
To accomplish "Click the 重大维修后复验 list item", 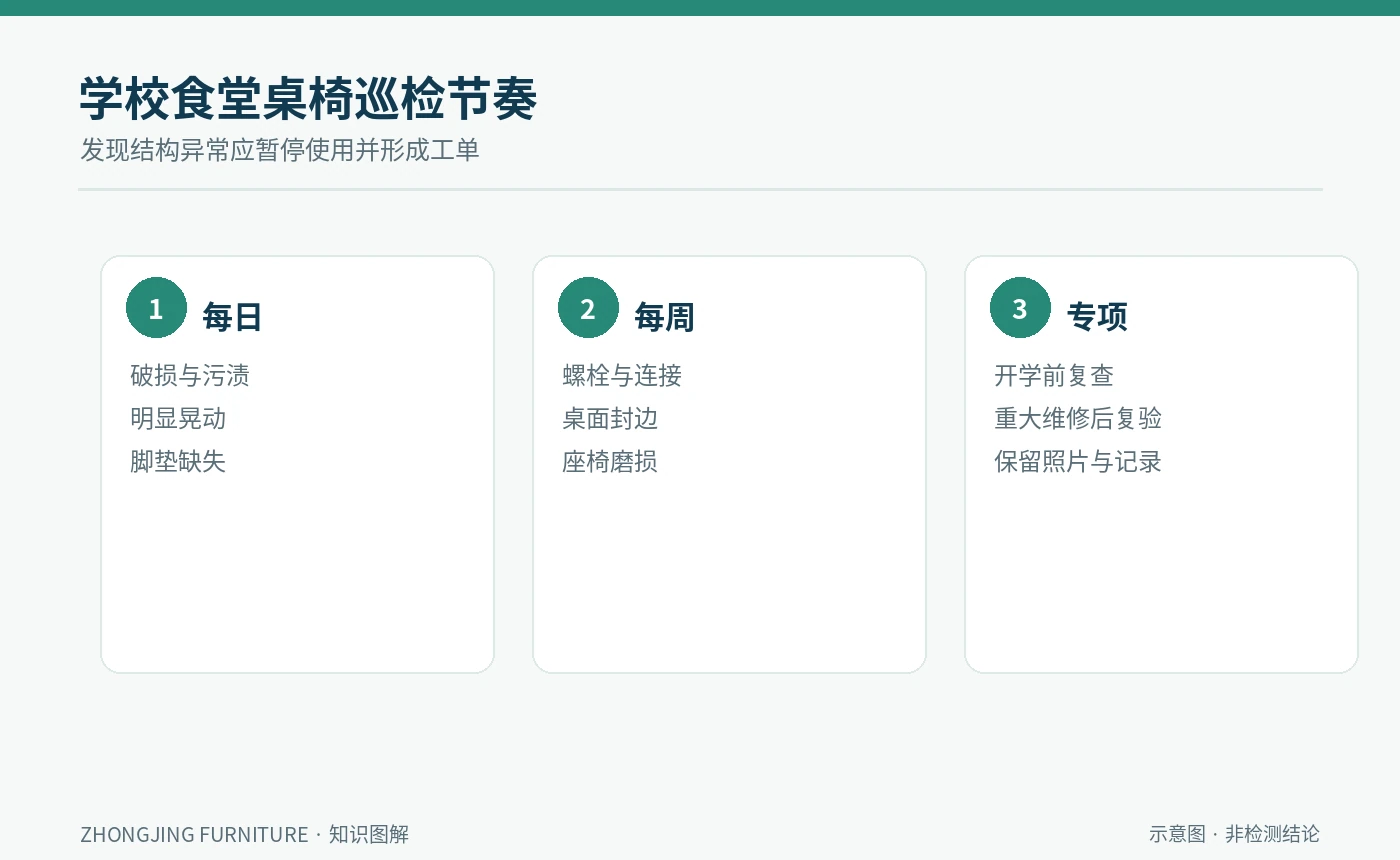I will (1078, 418).
